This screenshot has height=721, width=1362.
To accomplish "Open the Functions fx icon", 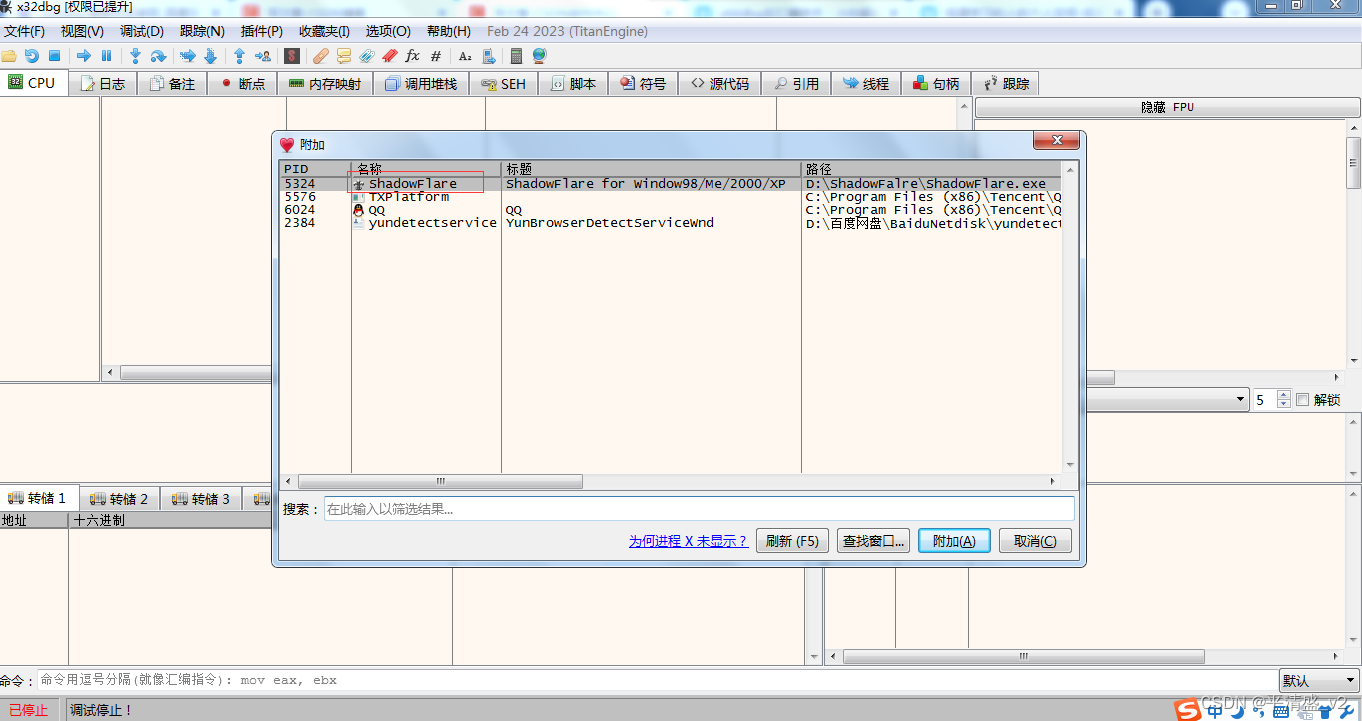I will click(x=412, y=56).
